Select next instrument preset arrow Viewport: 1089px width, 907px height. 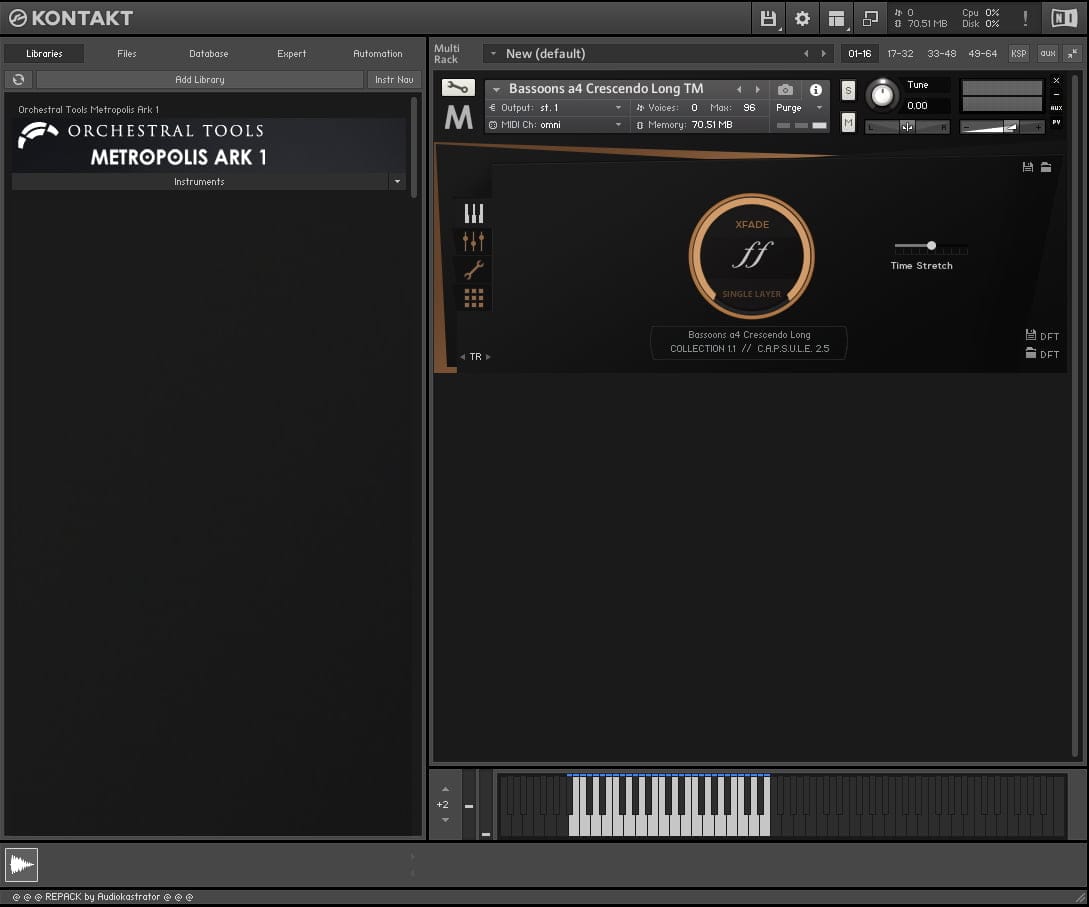[758, 89]
